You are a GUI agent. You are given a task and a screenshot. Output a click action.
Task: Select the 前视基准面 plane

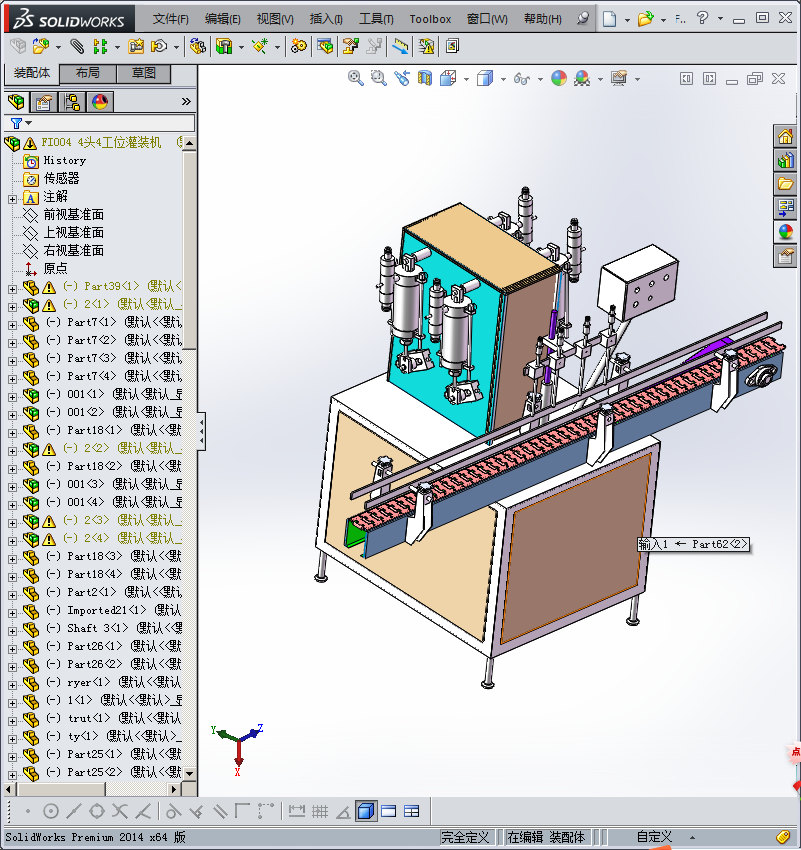click(73, 214)
